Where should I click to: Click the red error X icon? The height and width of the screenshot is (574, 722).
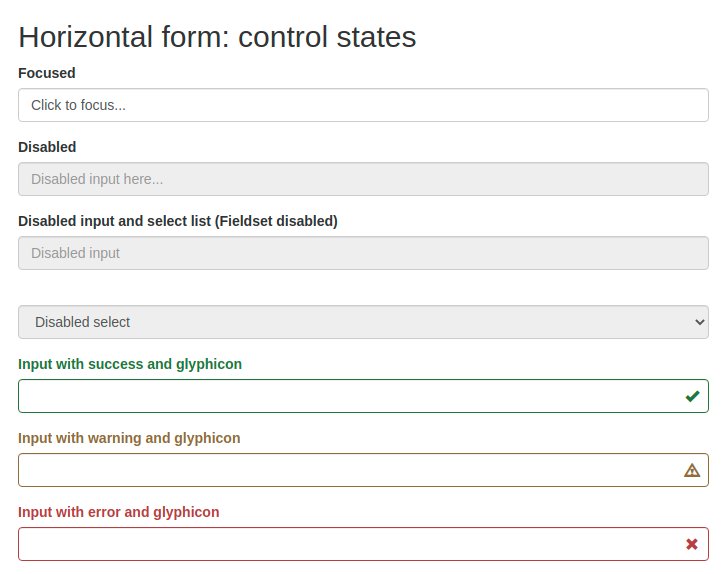pyautogui.click(x=692, y=544)
